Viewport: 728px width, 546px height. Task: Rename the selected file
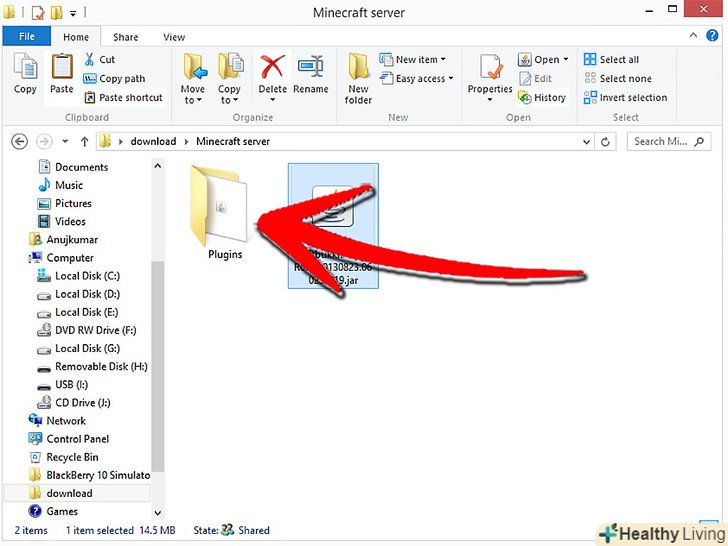tap(311, 74)
